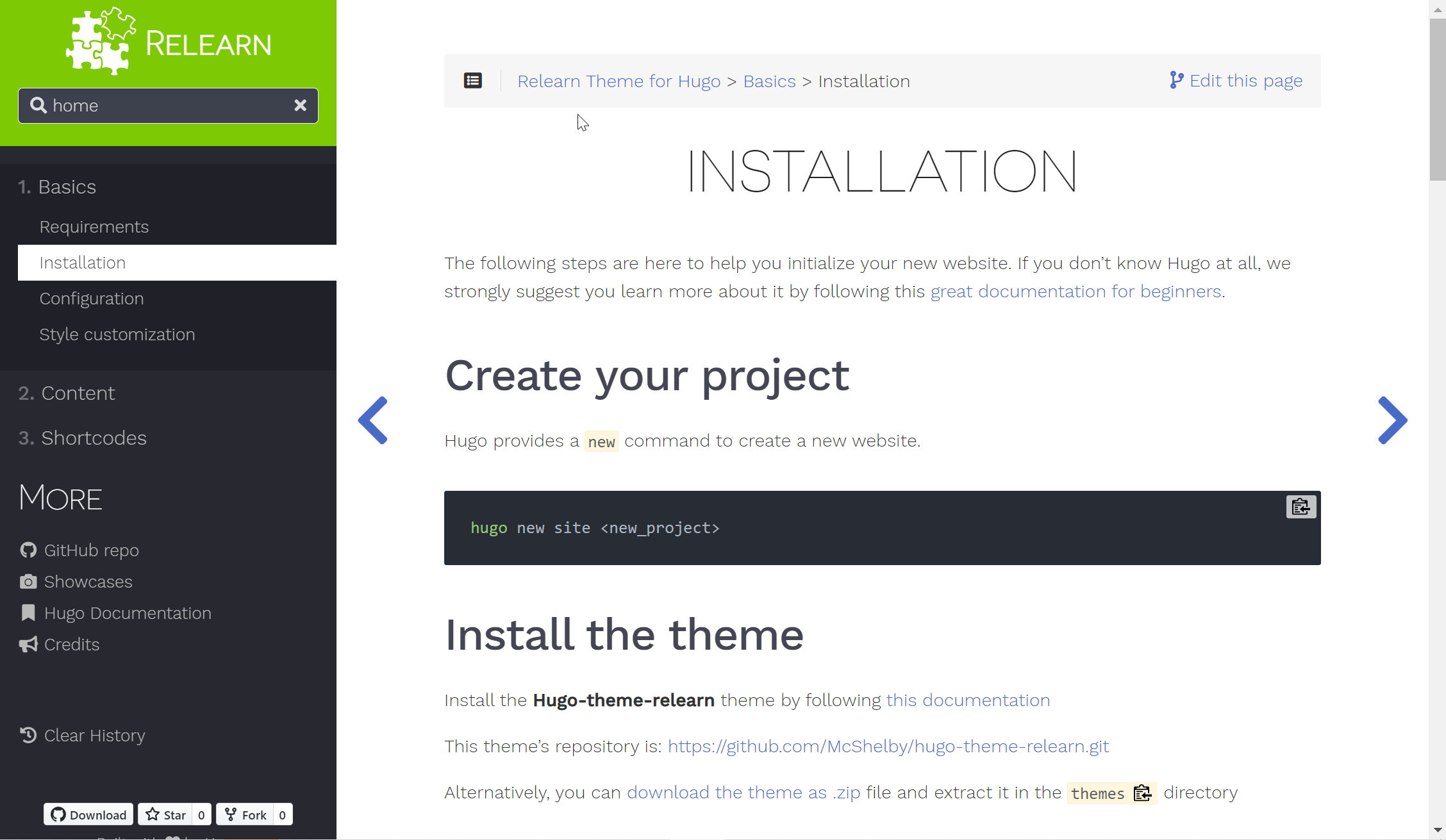Click the Showcases camera icon in sidebar
This screenshot has width=1446, height=840.
tap(27, 581)
